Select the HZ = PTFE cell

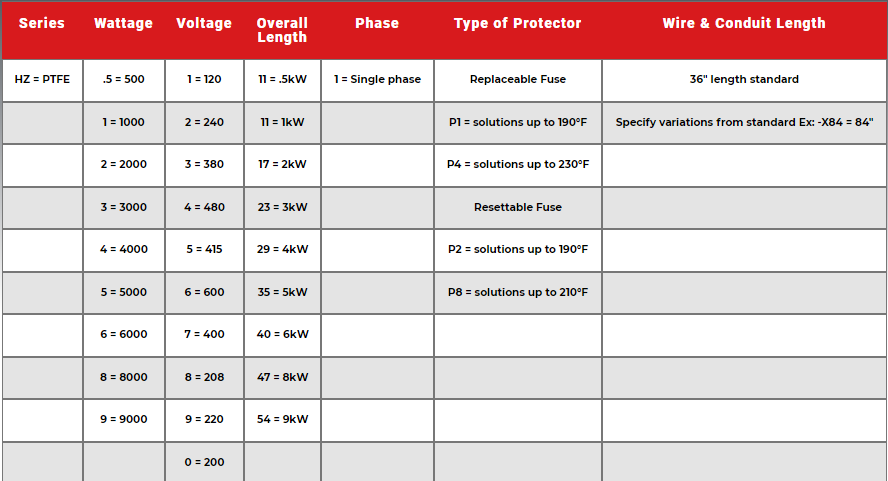[x=42, y=79]
